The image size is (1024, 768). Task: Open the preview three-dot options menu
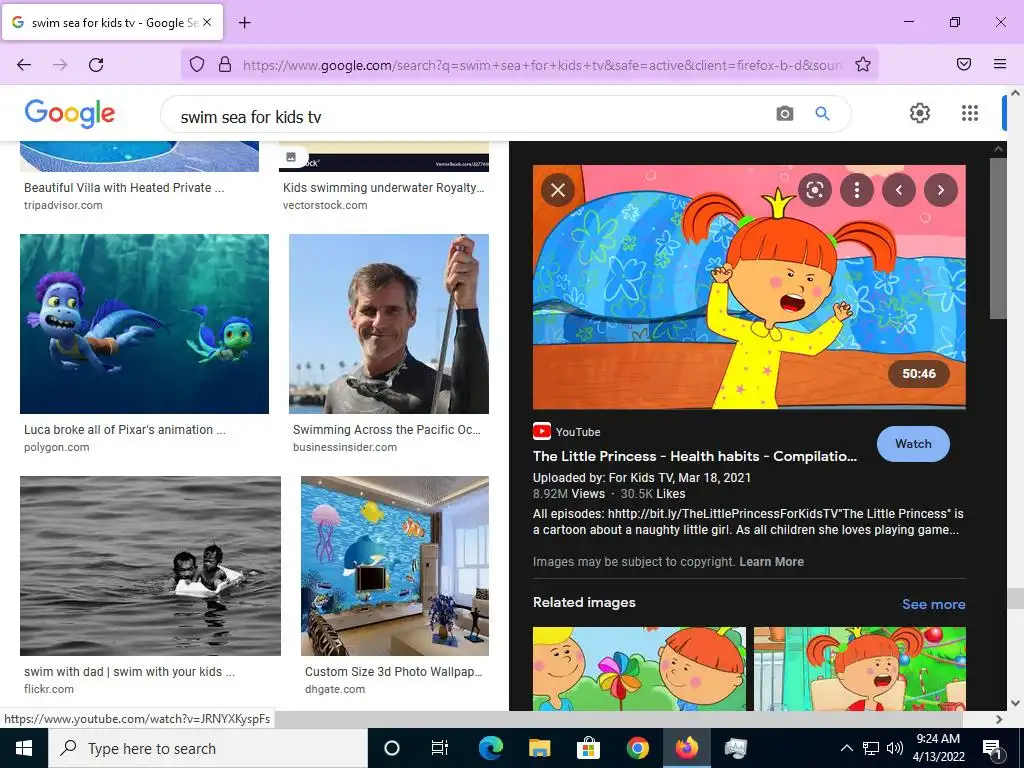click(857, 190)
